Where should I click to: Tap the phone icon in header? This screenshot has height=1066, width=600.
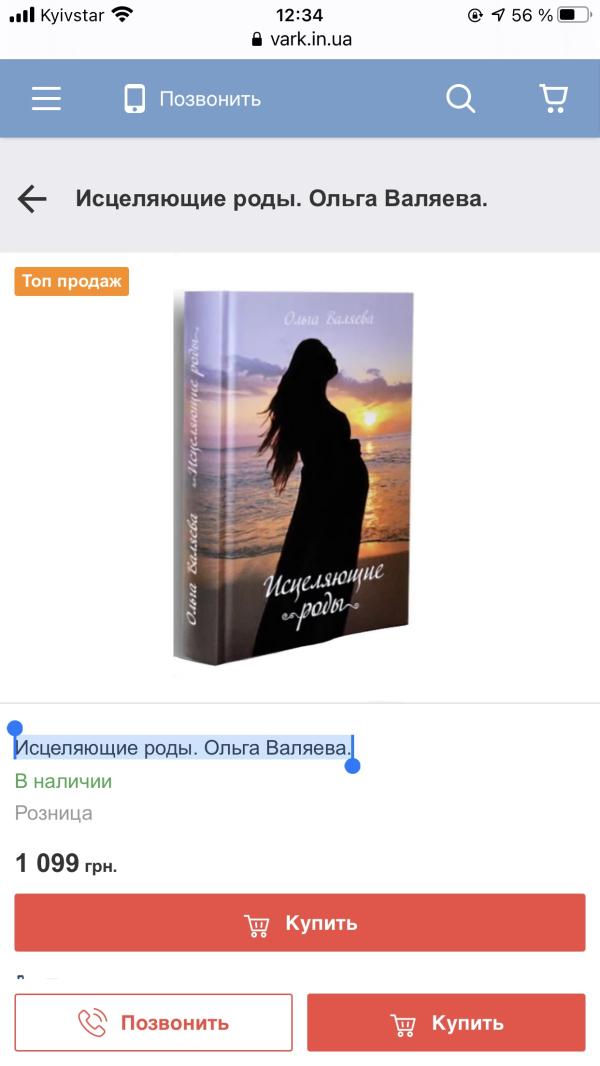point(135,99)
